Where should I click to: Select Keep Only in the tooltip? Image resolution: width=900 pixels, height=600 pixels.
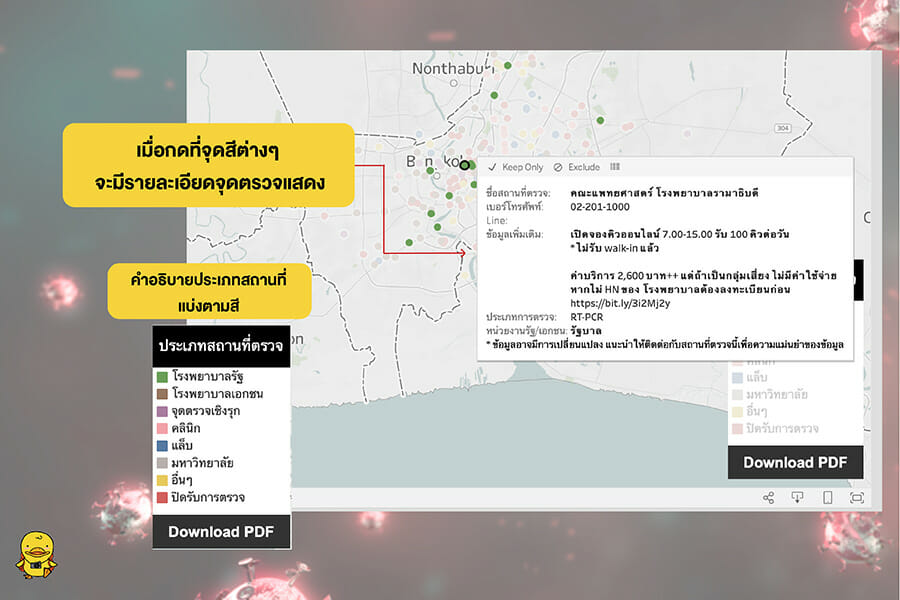(x=522, y=167)
